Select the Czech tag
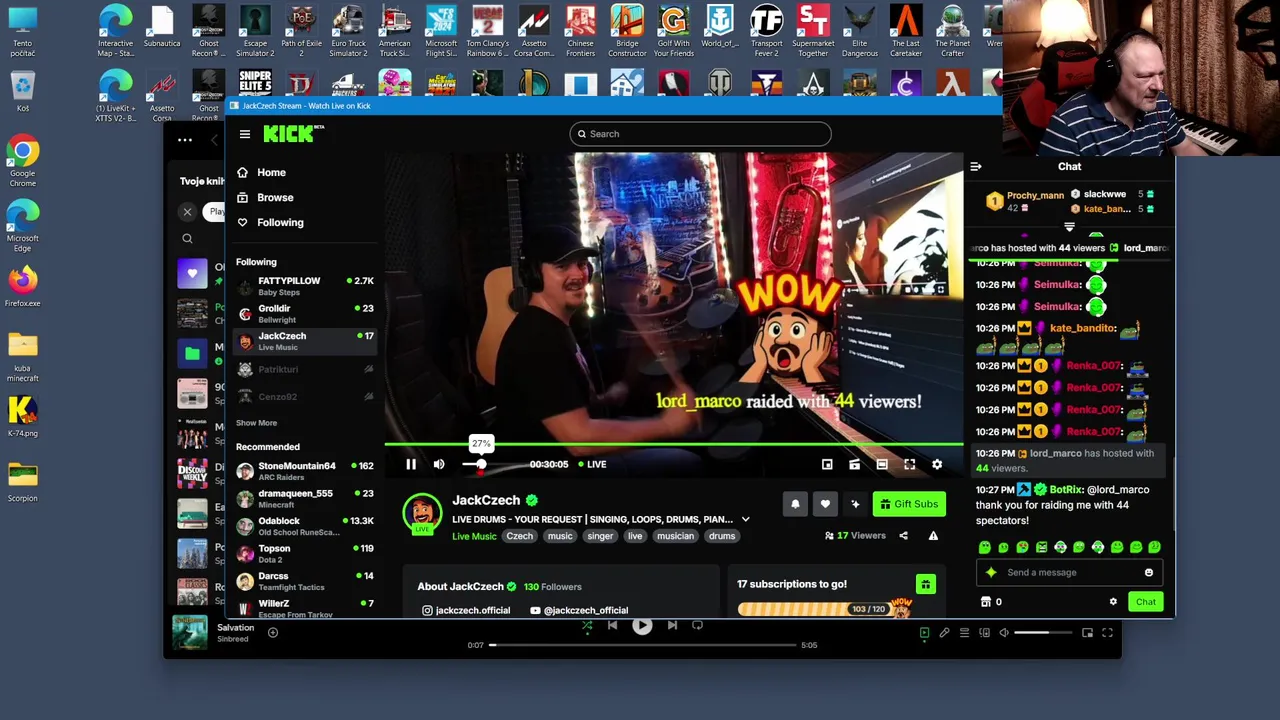This screenshot has height=720, width=1280. pyautogui.click(x=519, y=536)
